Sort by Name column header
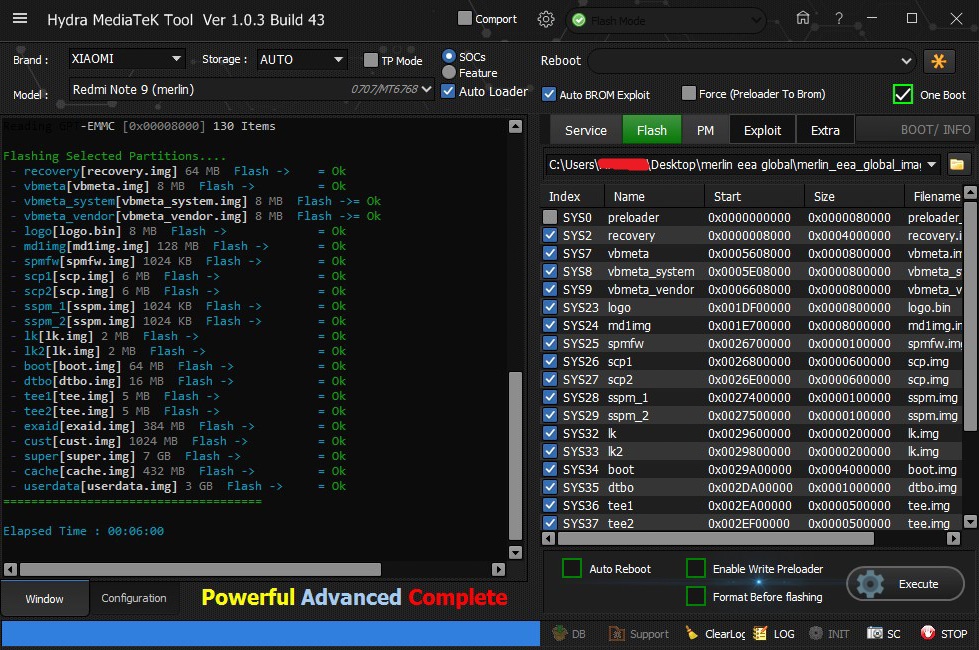The image size is (979, 650). pyautogui.click(x=654, y=197)
